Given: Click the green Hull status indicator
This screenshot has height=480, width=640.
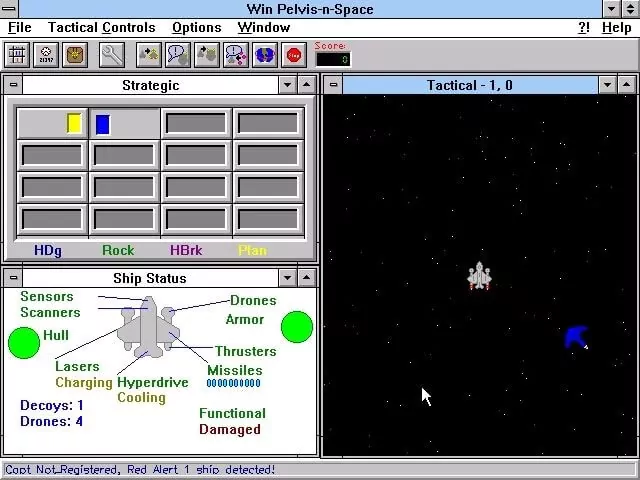Looking at the screenshot, I should (x=24, y=343).
